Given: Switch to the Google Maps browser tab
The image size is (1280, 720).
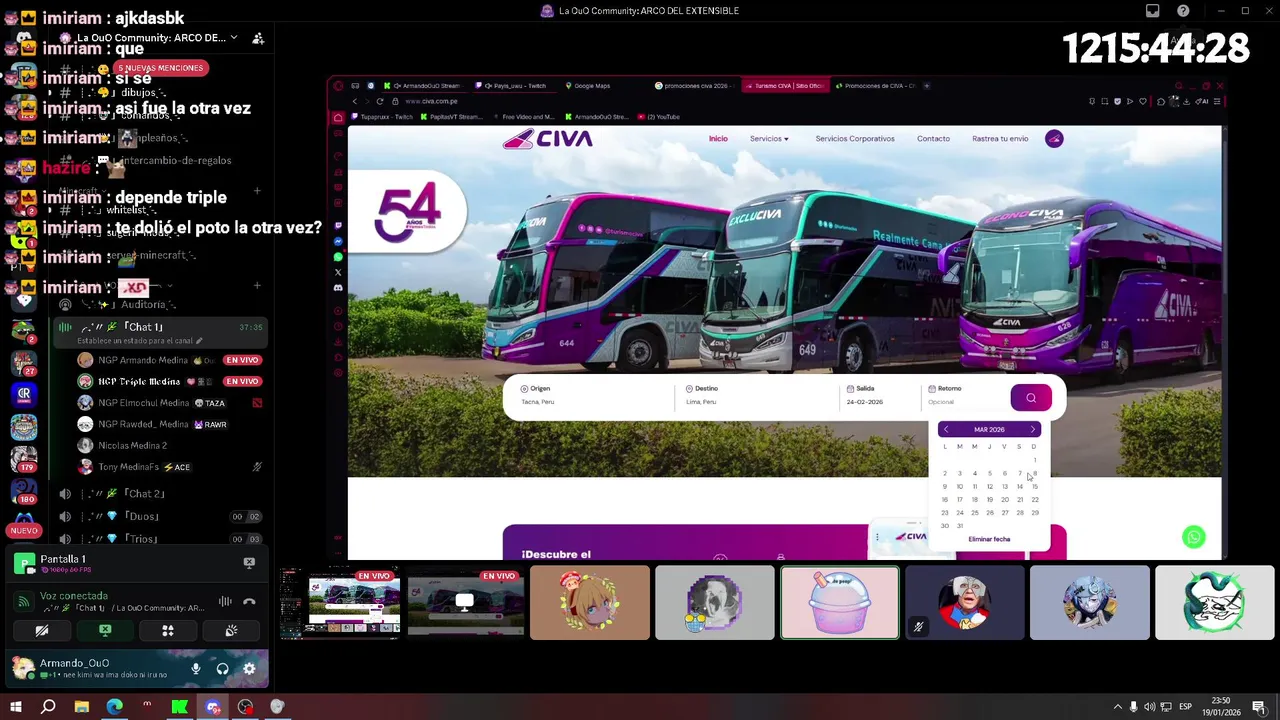Looking at the screenshot, I should (590, 86).
